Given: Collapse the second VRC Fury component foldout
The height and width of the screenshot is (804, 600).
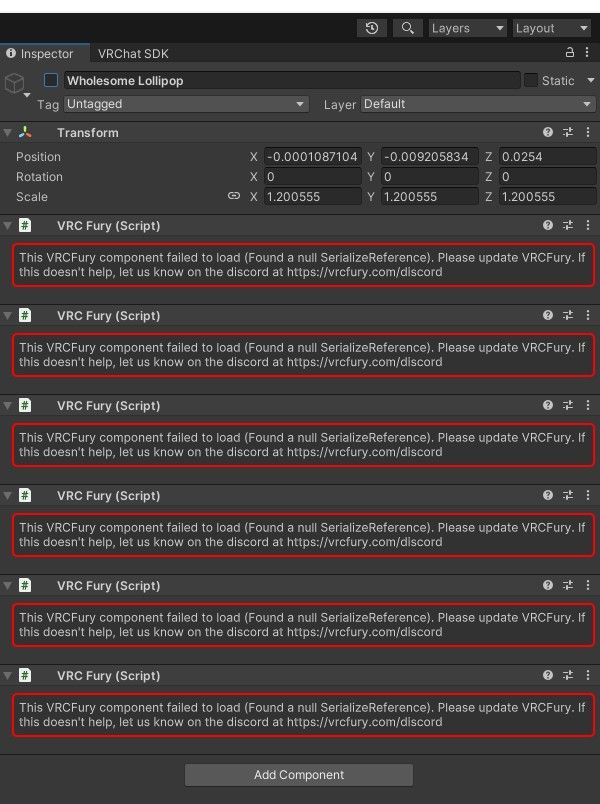Looking at the screenshot, I should 8,315.
